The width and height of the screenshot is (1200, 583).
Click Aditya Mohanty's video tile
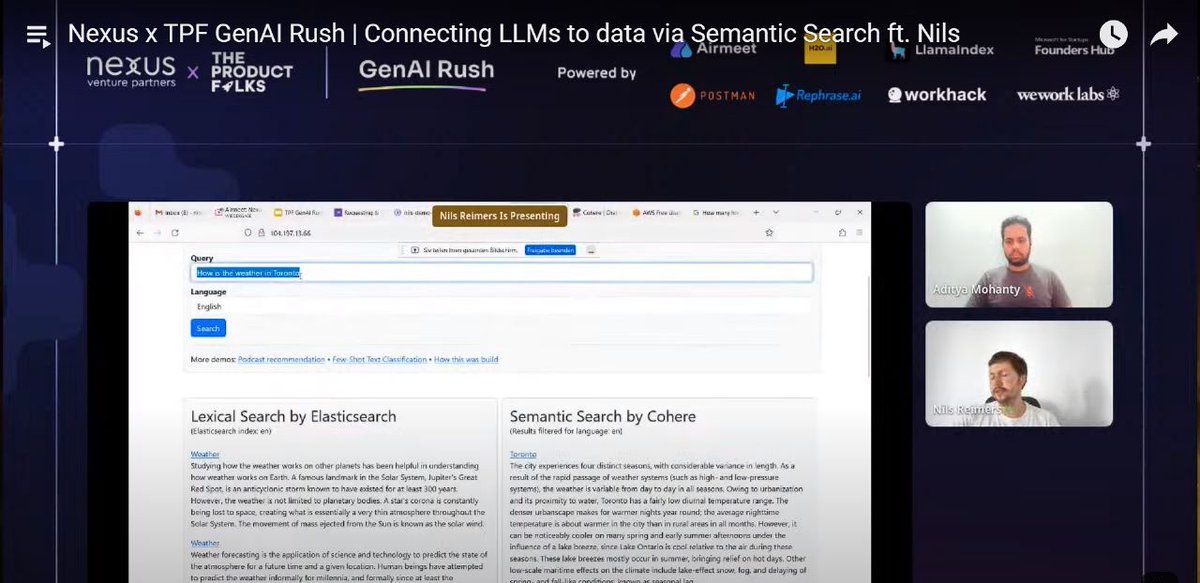1018,254
